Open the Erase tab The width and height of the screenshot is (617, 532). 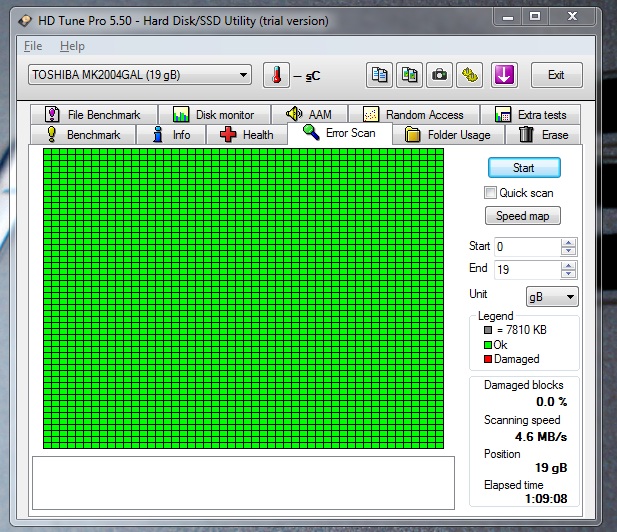543,135
